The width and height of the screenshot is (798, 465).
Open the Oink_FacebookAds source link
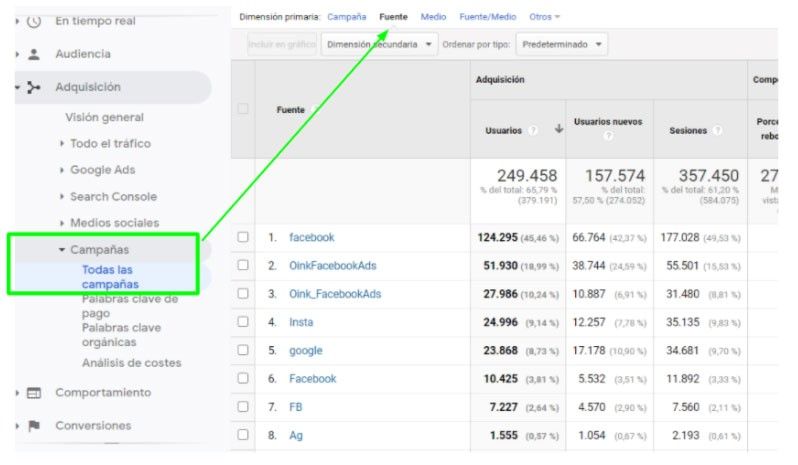335,294
